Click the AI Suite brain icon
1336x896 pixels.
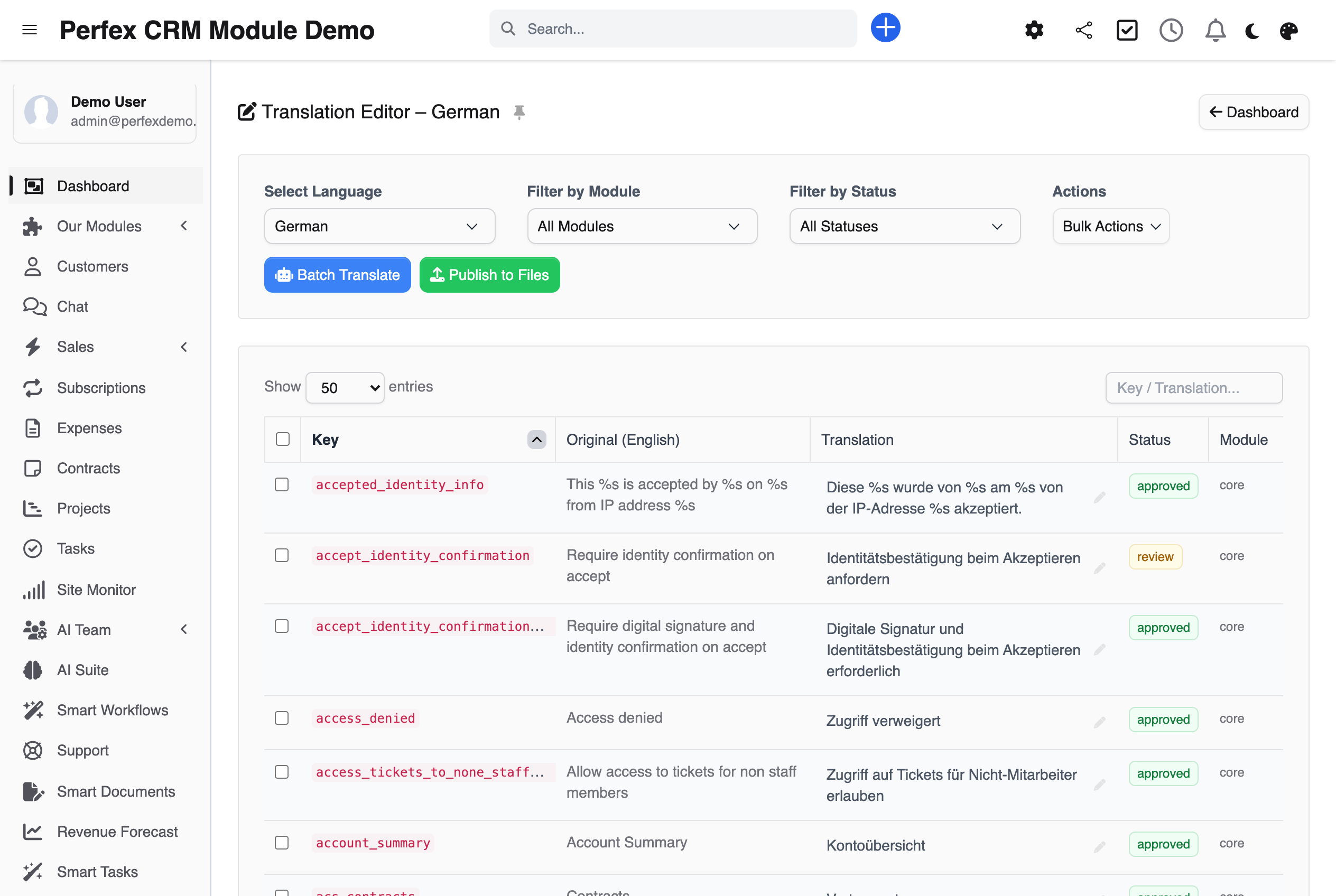click(33, 670)
